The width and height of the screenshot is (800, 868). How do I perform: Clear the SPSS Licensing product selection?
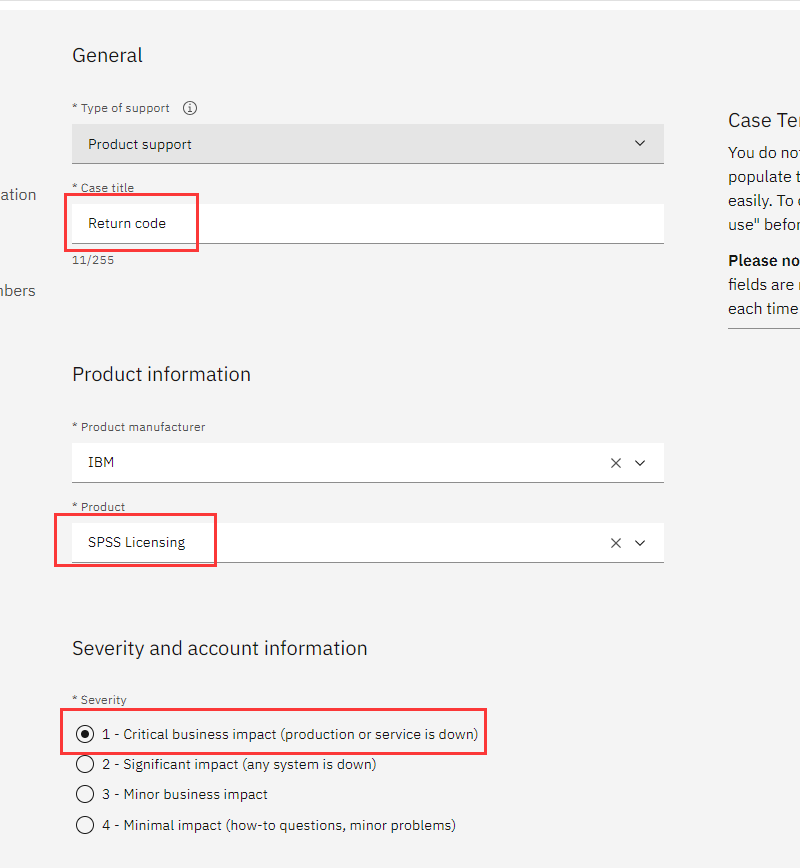coord(616,543)
